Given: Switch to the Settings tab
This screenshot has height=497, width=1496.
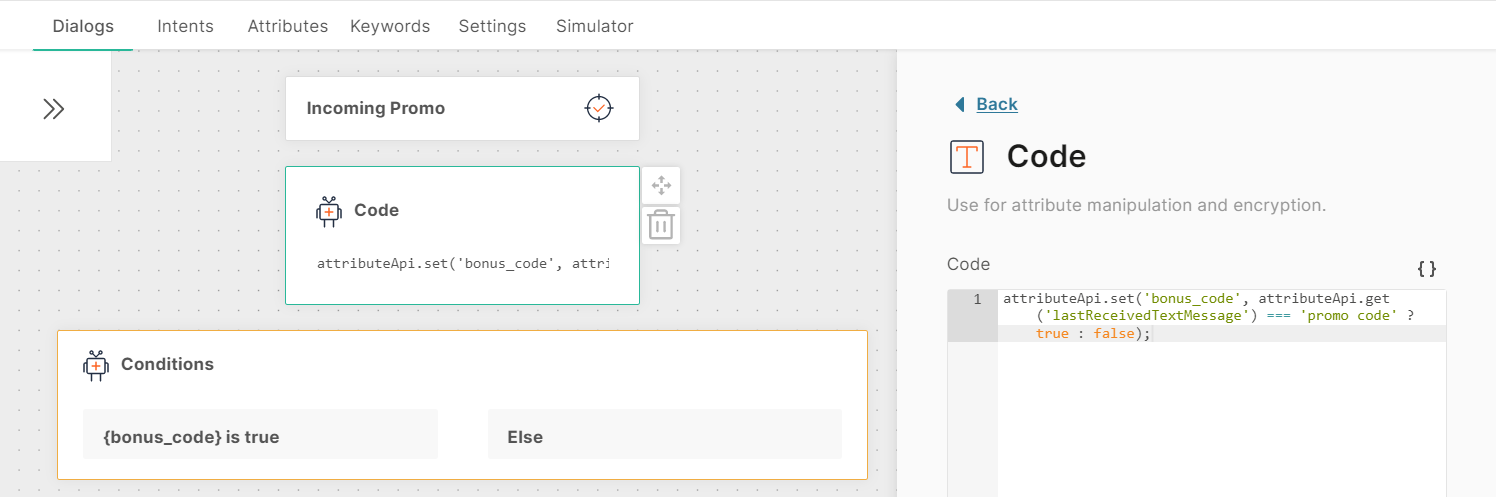Looking at the screenshot, I should [492, 26].
